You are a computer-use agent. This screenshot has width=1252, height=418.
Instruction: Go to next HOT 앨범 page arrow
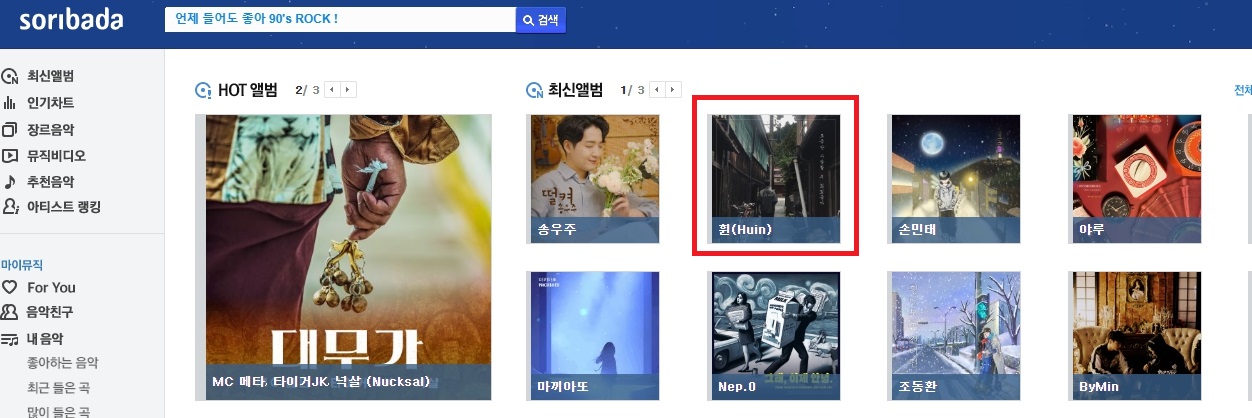[348, 90]
